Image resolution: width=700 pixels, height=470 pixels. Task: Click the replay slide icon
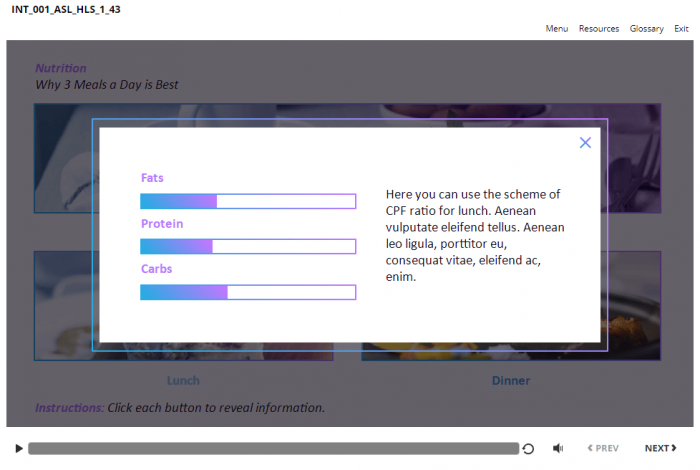coord(528,449)
